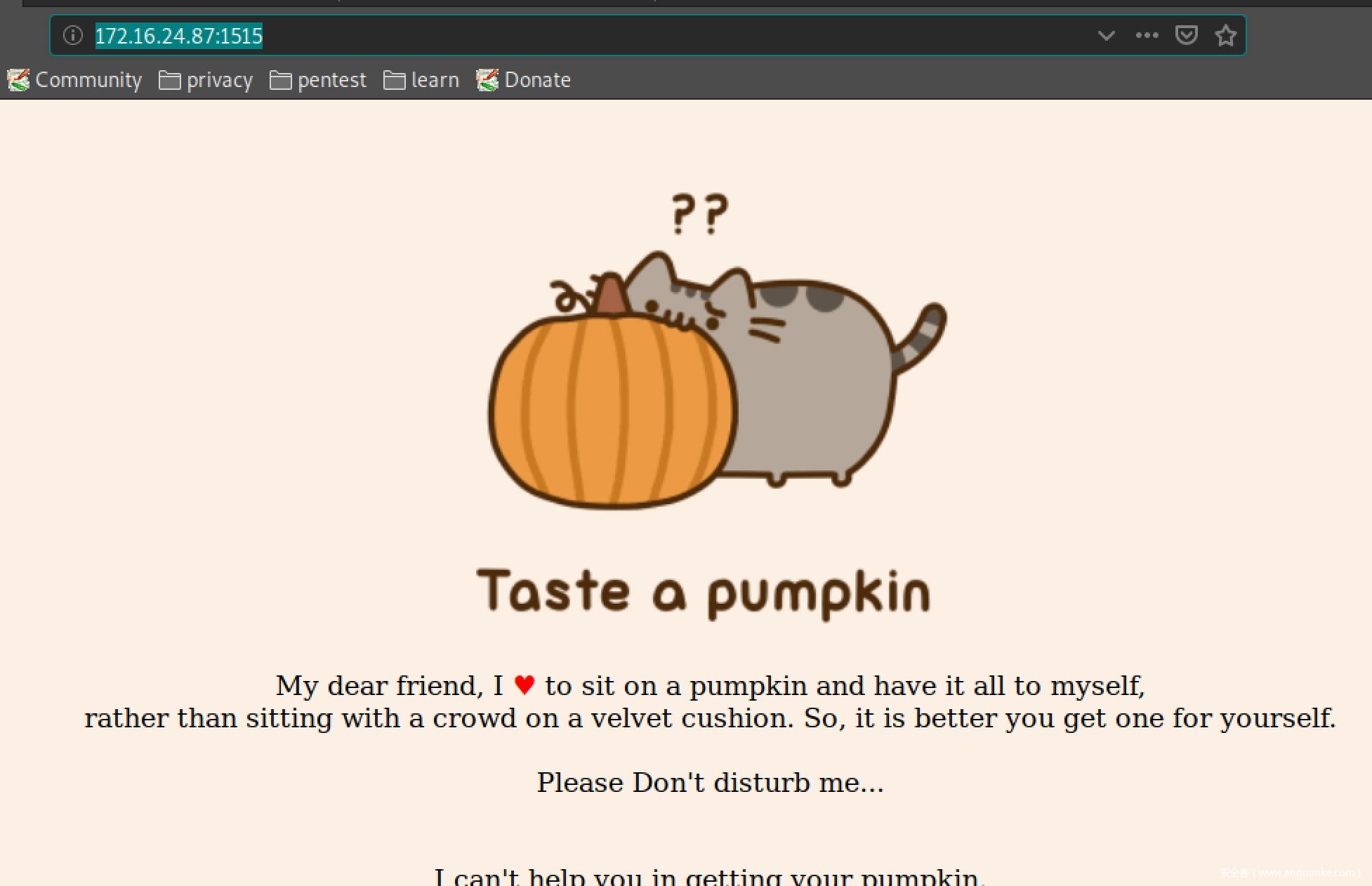
Task: Click the 'Taste a pumpkin' heading
Action: (704, 593)
